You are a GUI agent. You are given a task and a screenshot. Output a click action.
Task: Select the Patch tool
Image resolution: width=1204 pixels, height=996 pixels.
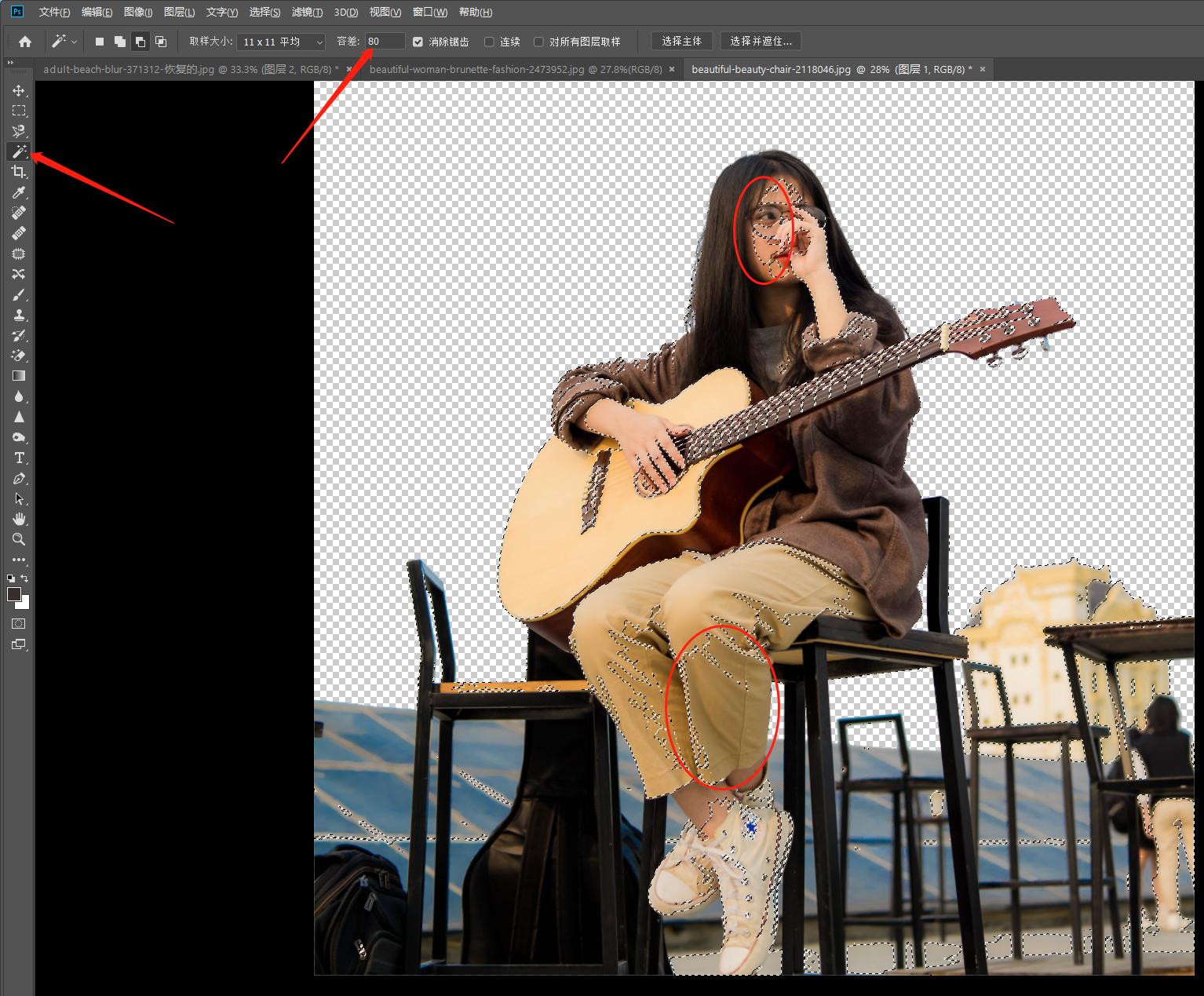pyautogui.click(x=19, y=254)
